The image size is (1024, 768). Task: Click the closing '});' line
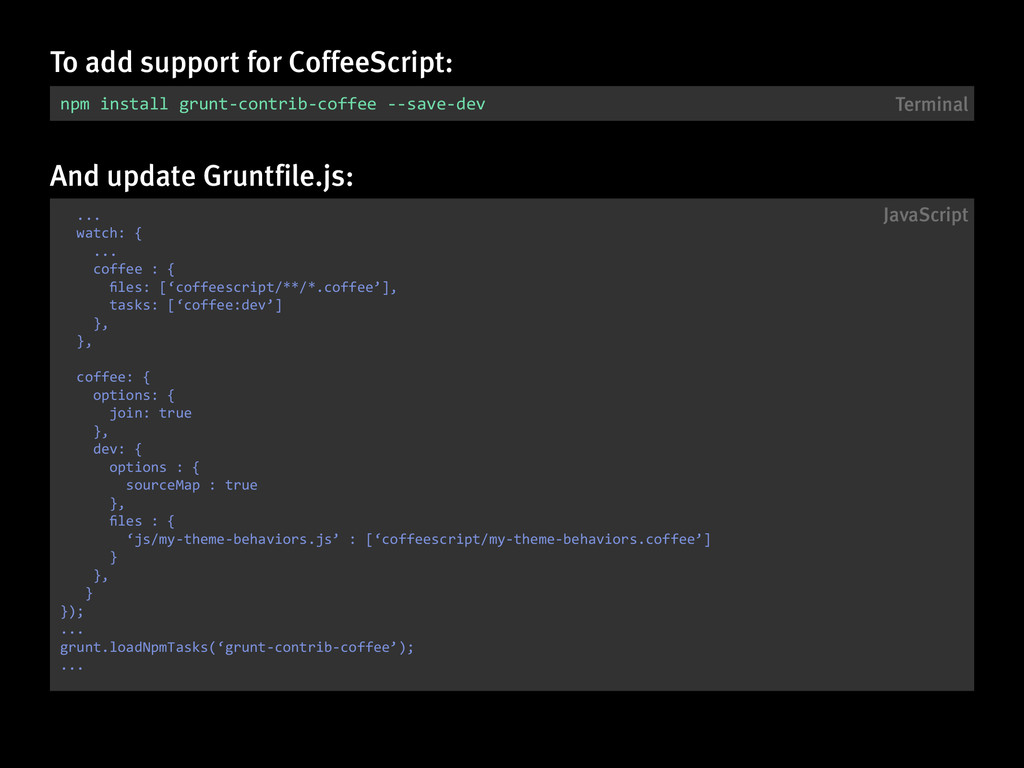72,611
